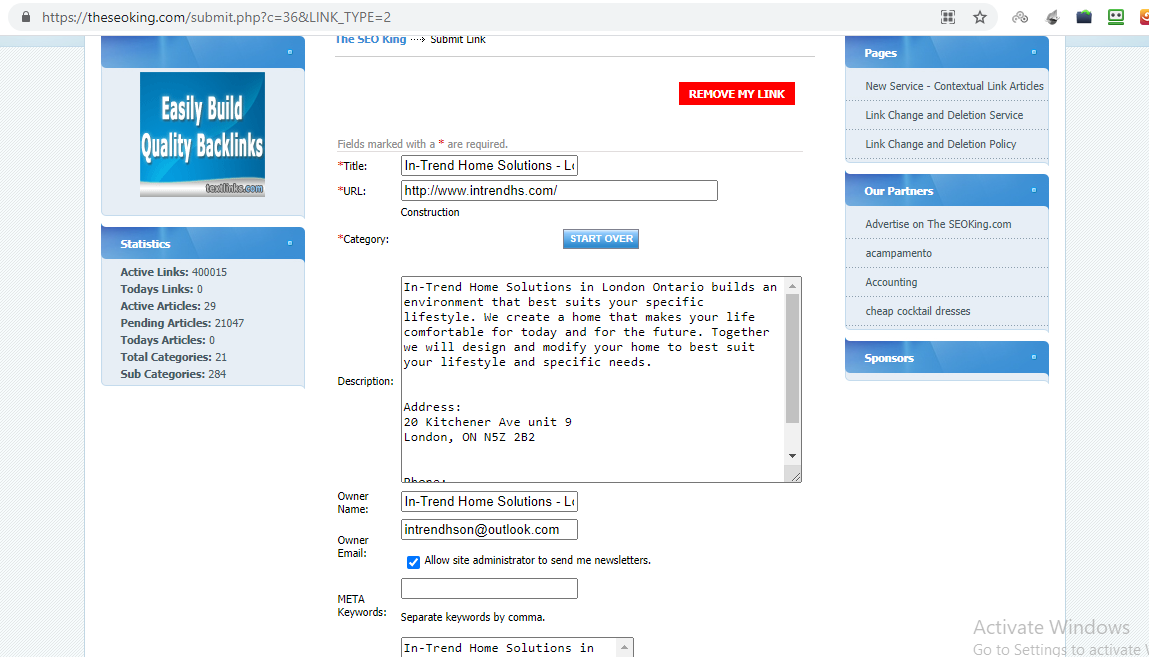
Task: Open the QR code grid icon in address bar
Action: point(948,17)
